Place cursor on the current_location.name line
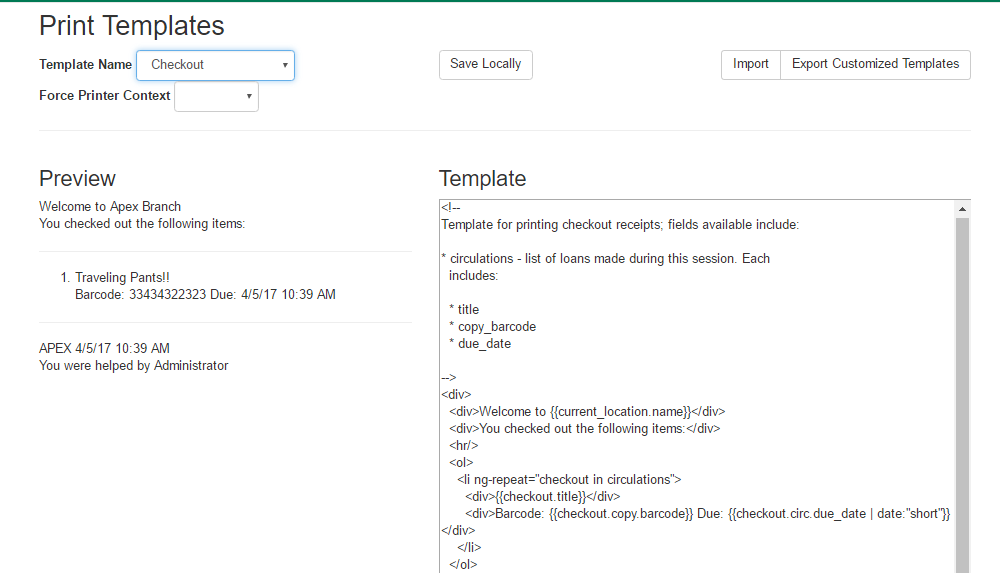The height and width of the screenshot is (573, 1000). point(587,411)
